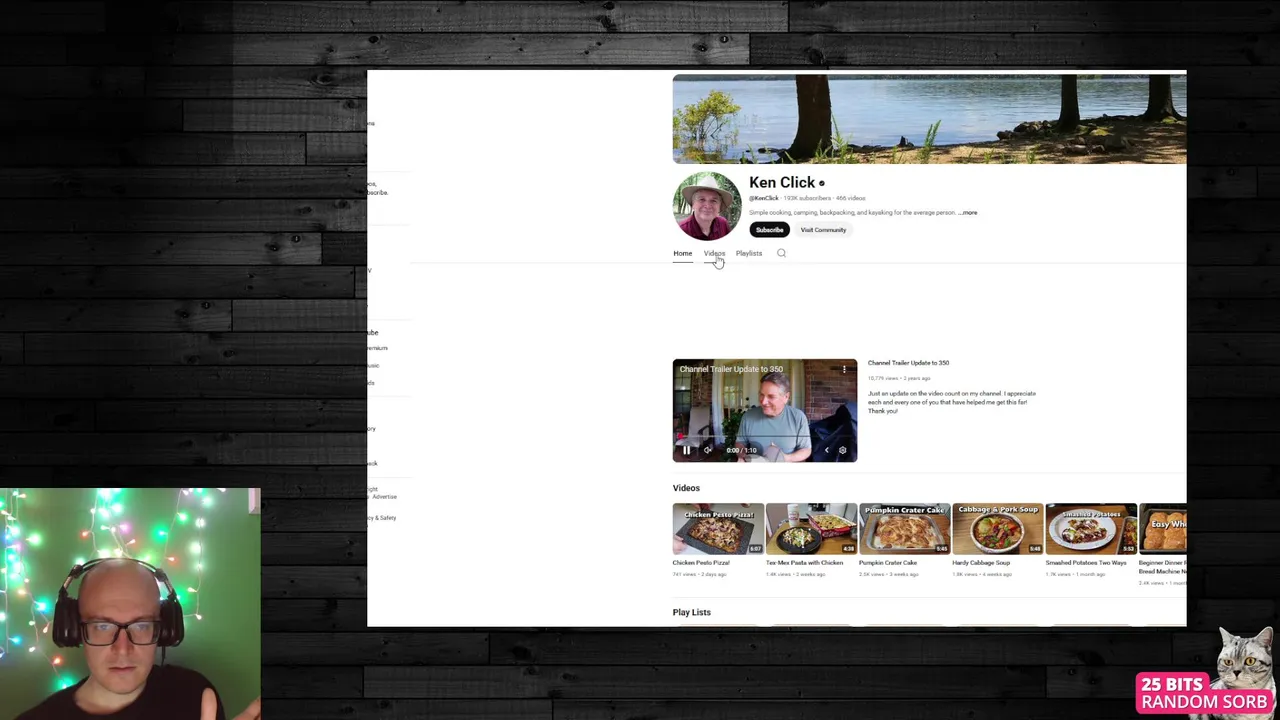The image size is (1280, 720).
Task: Click the '10,779 views' text
Action: [881, 378]
